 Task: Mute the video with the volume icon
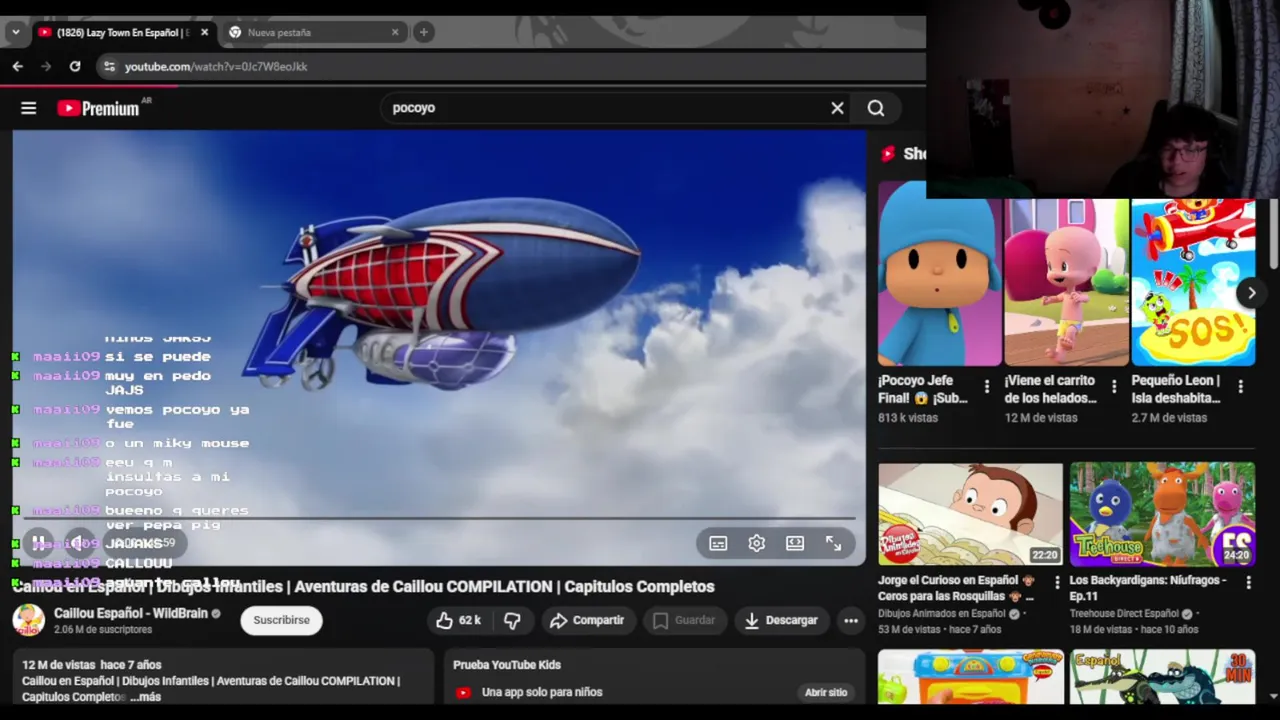81,543
